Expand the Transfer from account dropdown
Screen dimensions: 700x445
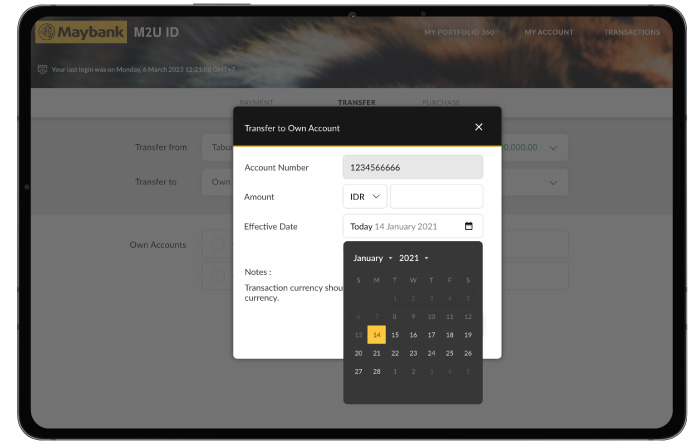coord(553,148)
